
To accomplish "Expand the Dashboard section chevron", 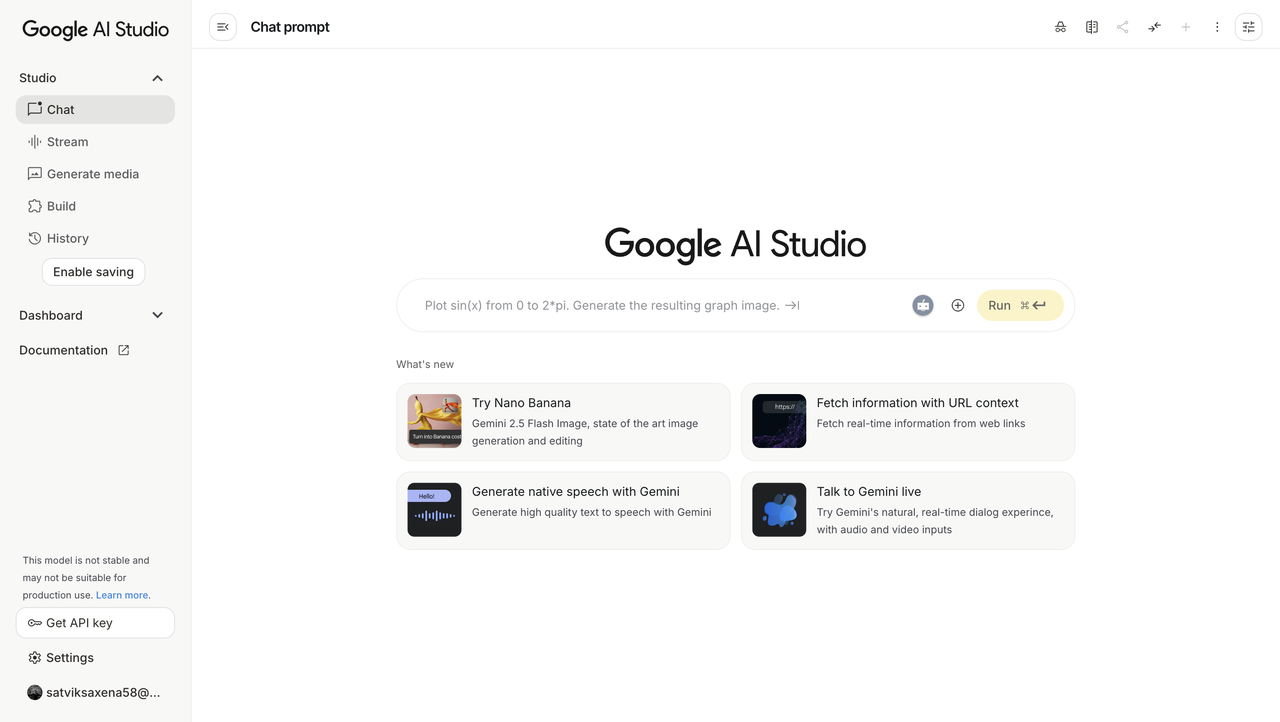I will pyautogui.click(x=157, y=315).
